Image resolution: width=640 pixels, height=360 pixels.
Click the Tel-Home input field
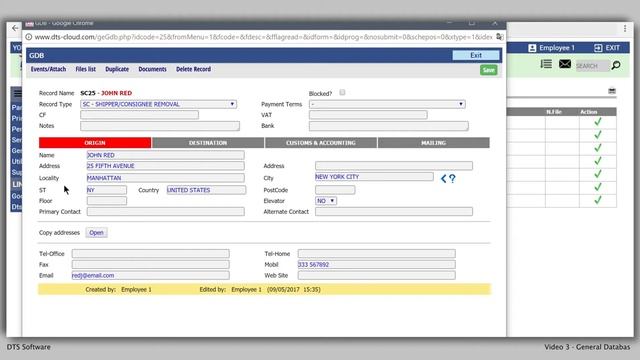tap(376, 253)
